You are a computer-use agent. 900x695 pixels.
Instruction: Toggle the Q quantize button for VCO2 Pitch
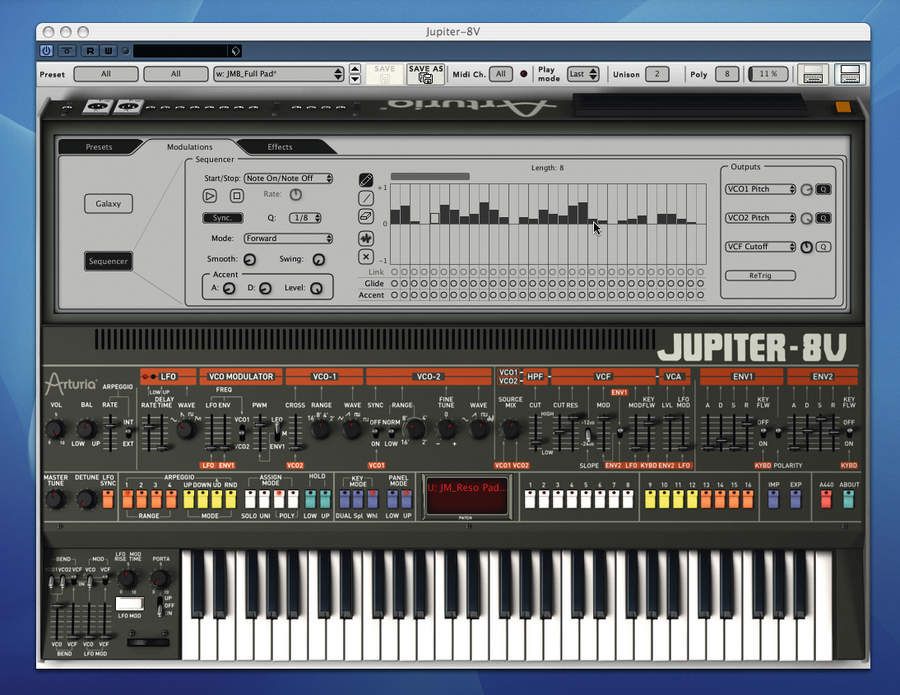pos(823,218)
